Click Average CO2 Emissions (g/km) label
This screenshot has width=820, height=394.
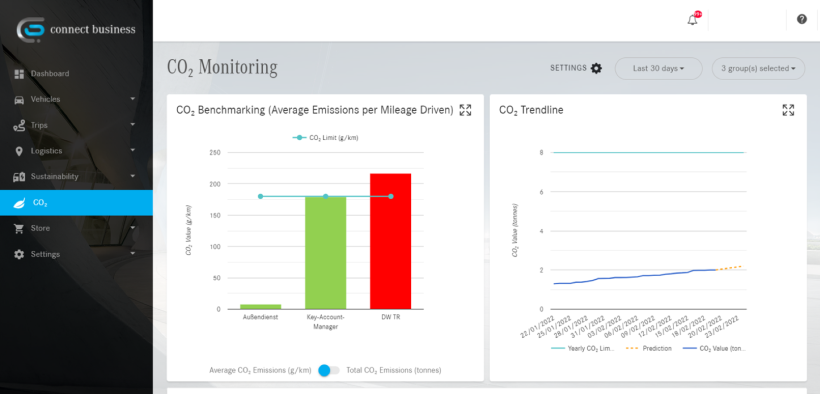coord(260,370)
